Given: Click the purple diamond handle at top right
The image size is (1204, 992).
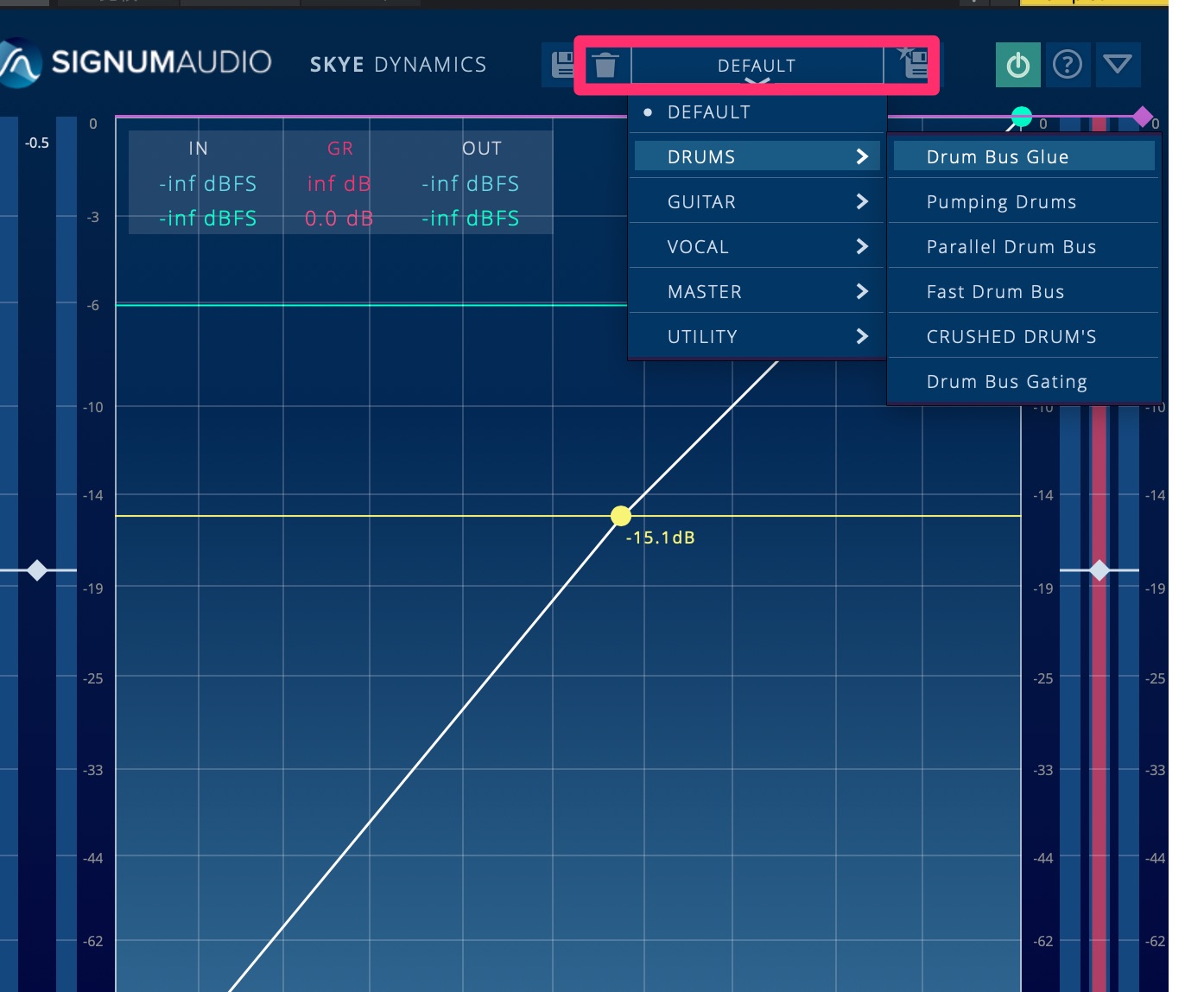Looking at the screenshot, I should point(1143,117).
